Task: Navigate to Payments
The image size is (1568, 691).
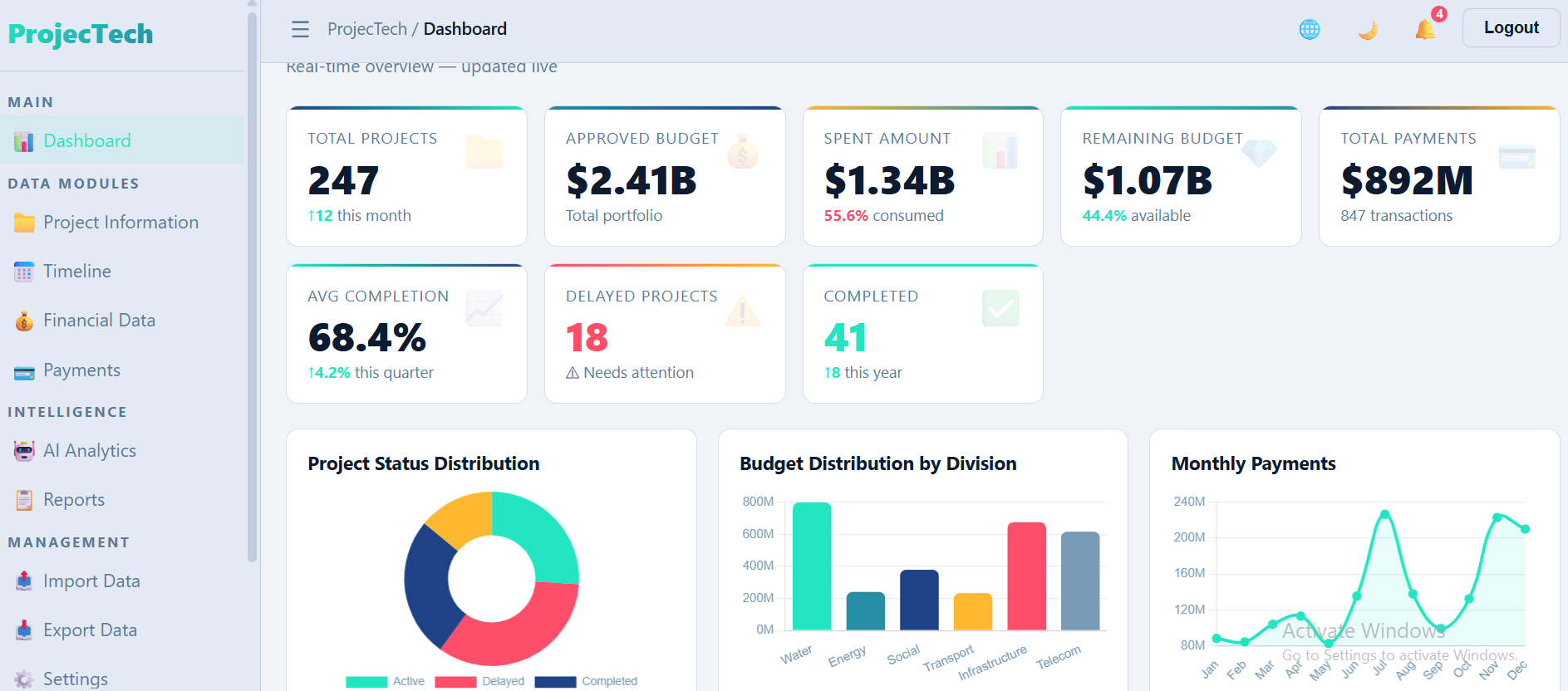Action: coord(122,370)
